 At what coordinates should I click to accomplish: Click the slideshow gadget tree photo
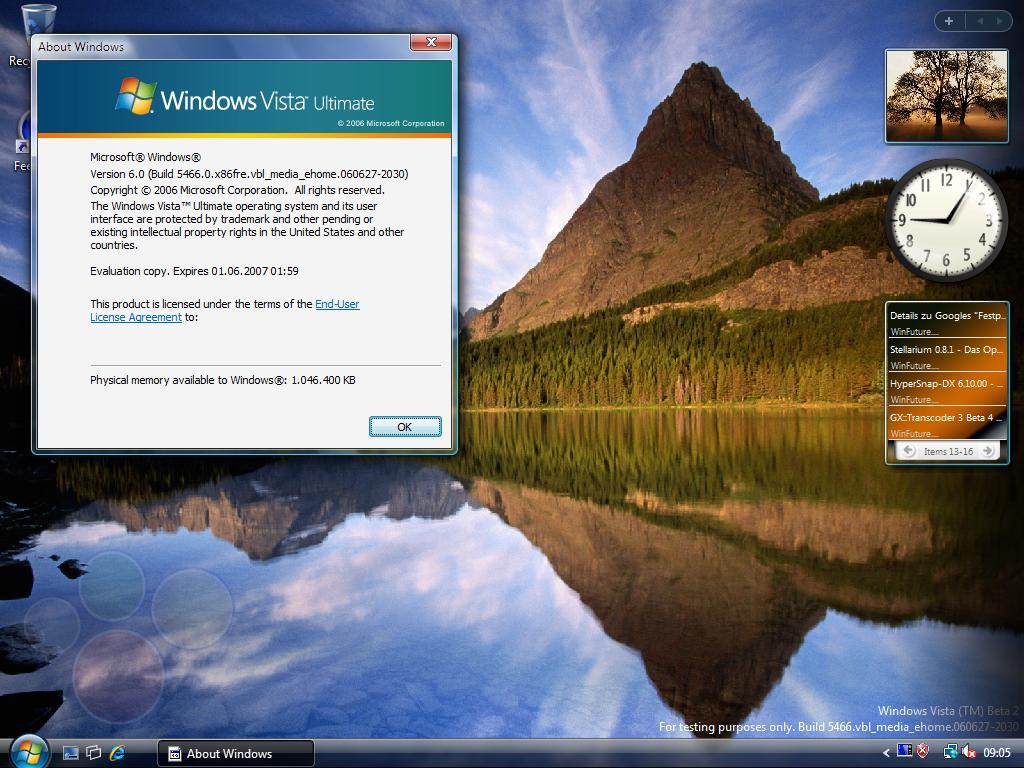(946, 95)
